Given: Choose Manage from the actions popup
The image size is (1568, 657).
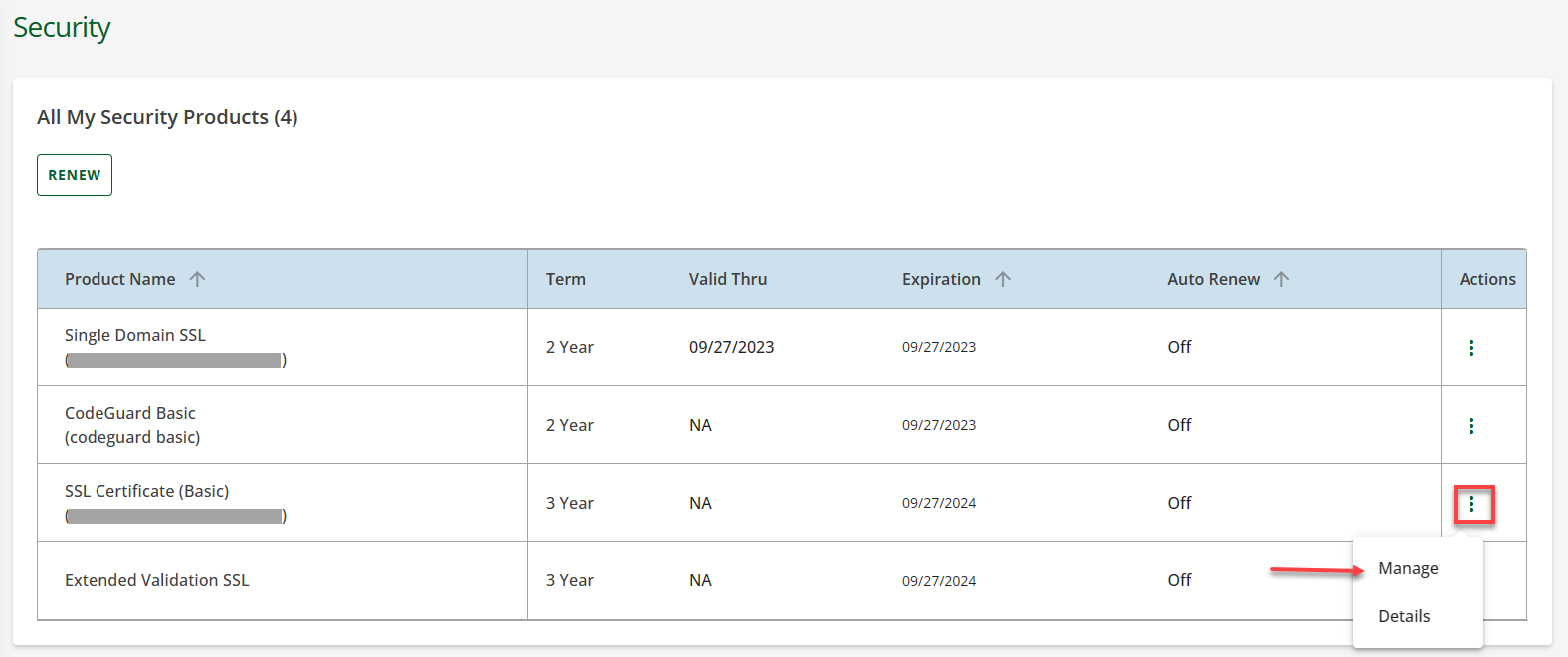Looking at the screenshot, I should pos(1408,568).
